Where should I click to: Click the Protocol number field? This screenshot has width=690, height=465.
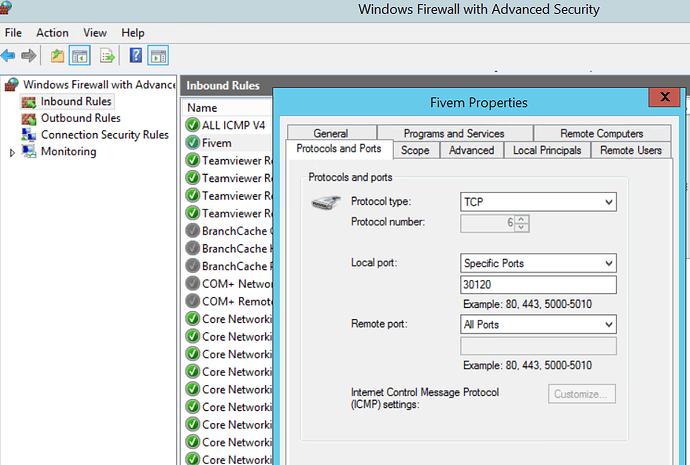488,223
